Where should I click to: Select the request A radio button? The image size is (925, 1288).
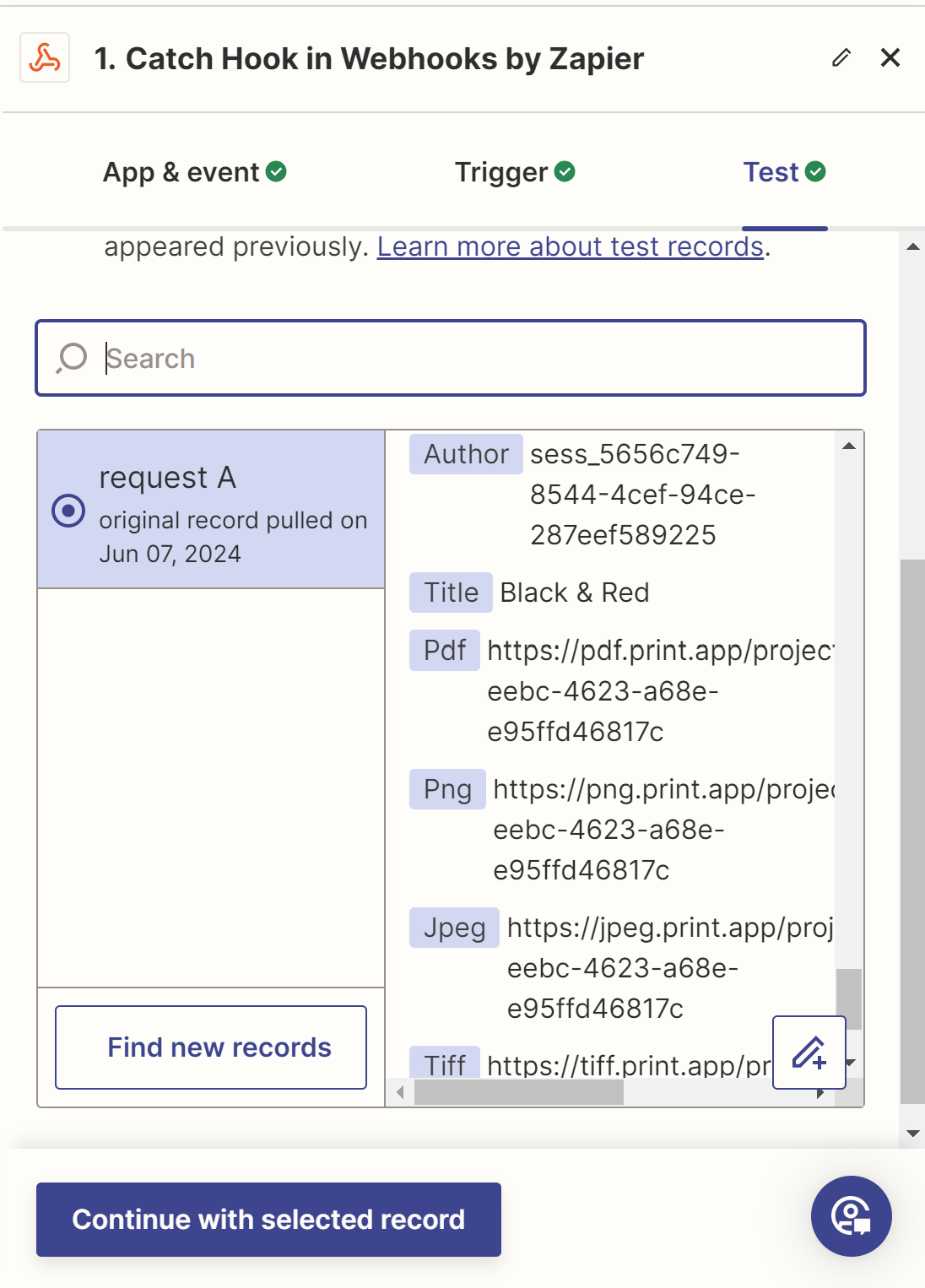pos(68,511)
